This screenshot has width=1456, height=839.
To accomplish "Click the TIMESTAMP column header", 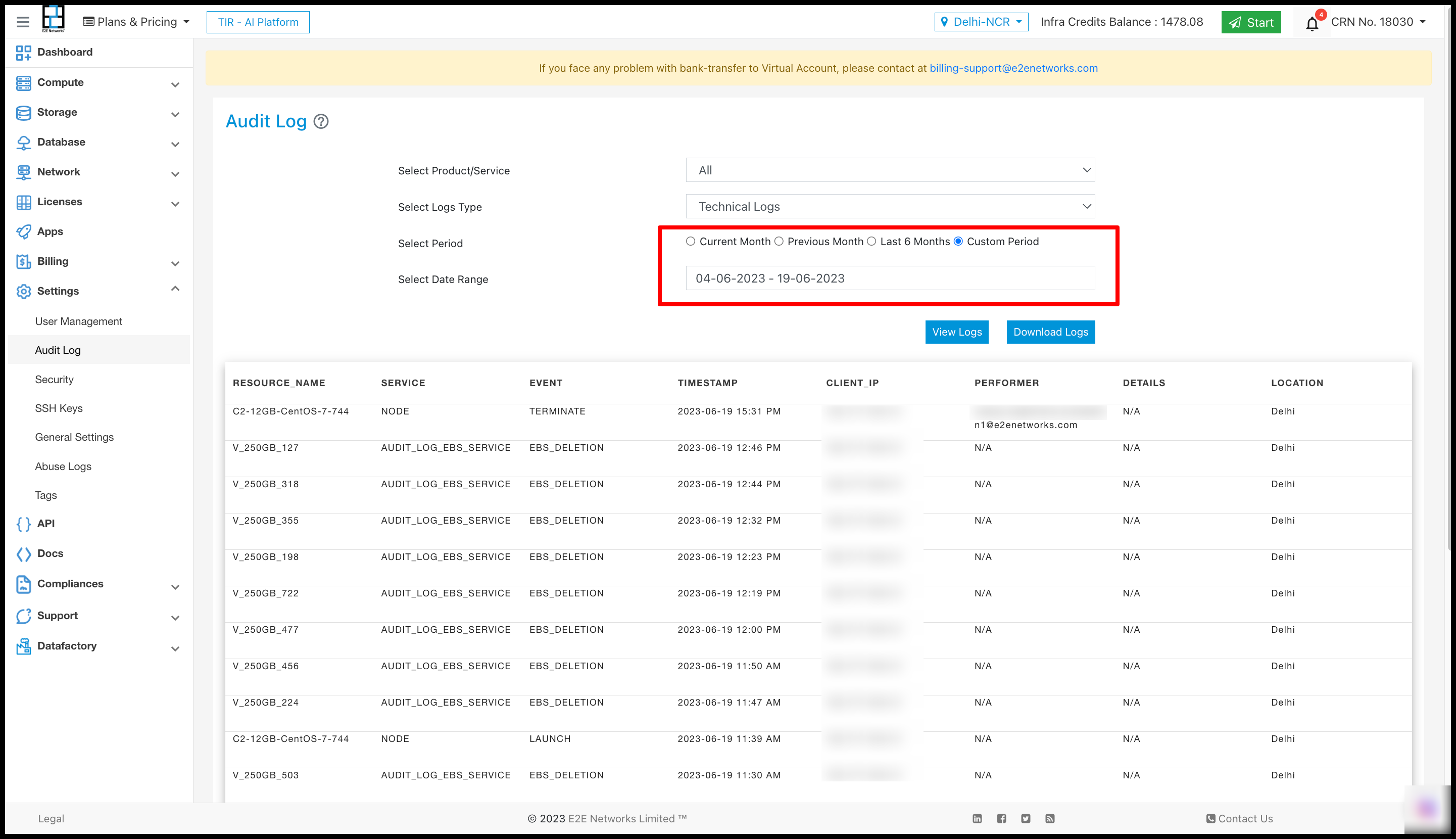I will coord(707,383).
